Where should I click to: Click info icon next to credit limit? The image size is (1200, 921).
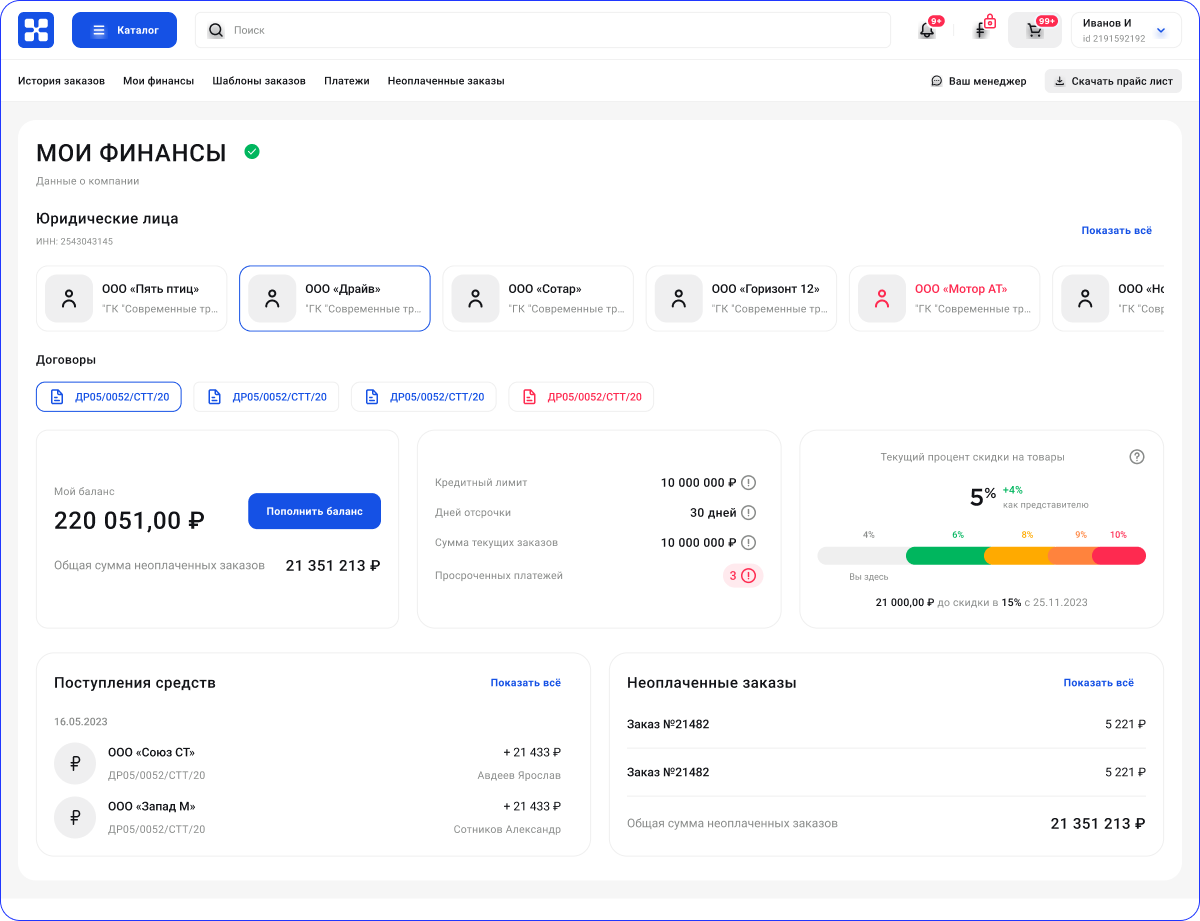748,483
